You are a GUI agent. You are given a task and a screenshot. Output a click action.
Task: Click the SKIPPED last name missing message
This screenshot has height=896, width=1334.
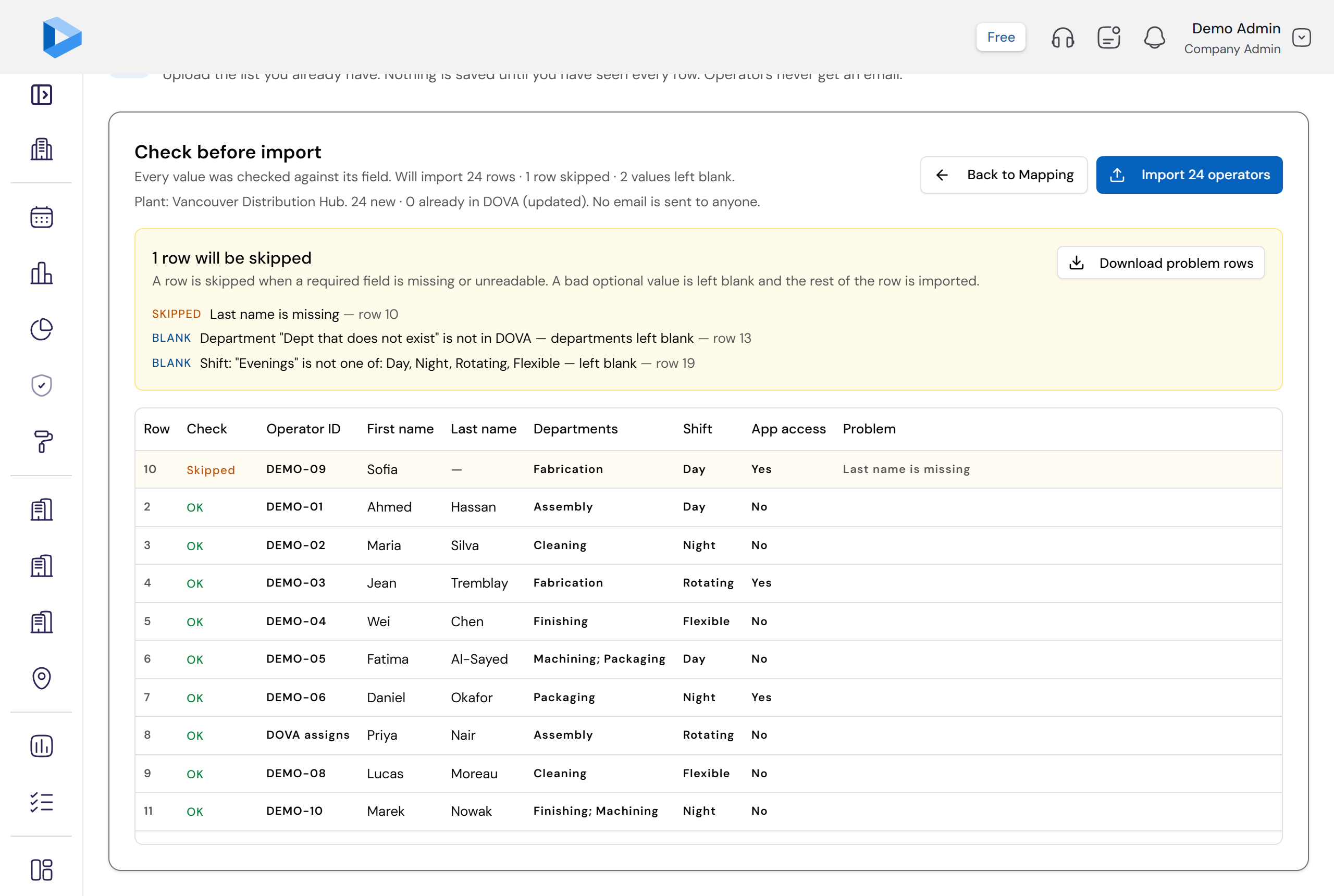coord(275,314)
